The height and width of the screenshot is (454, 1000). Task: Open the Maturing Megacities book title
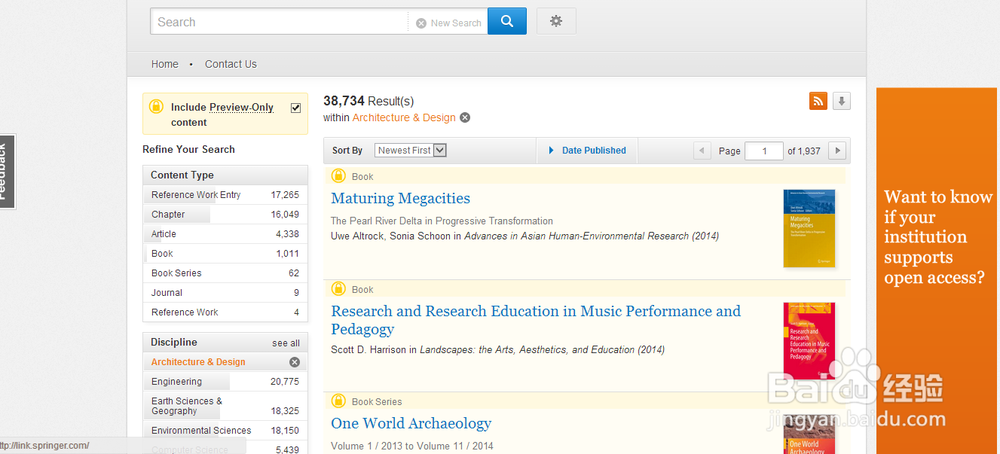click(x=400, y=198)
